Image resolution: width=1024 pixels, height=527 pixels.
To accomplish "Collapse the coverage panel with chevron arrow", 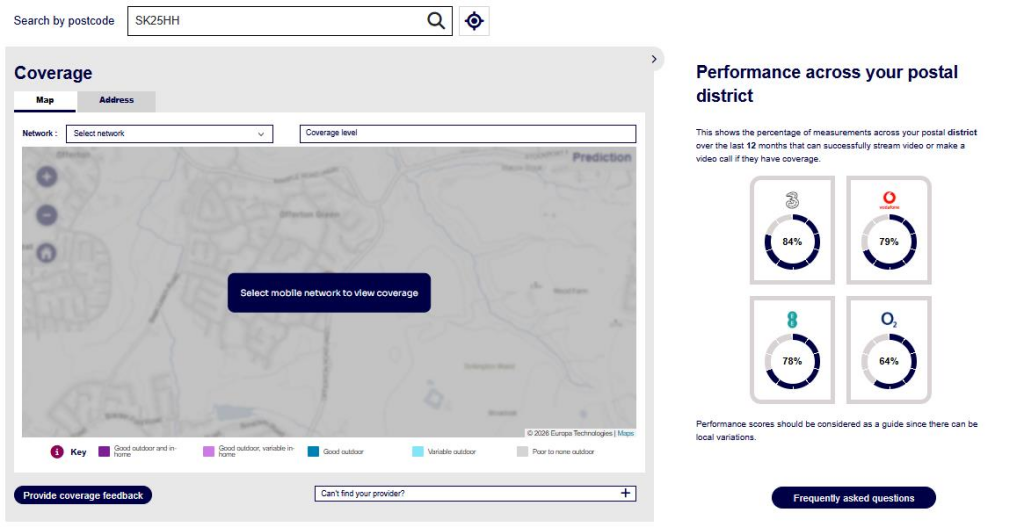I will pos(654,59).
